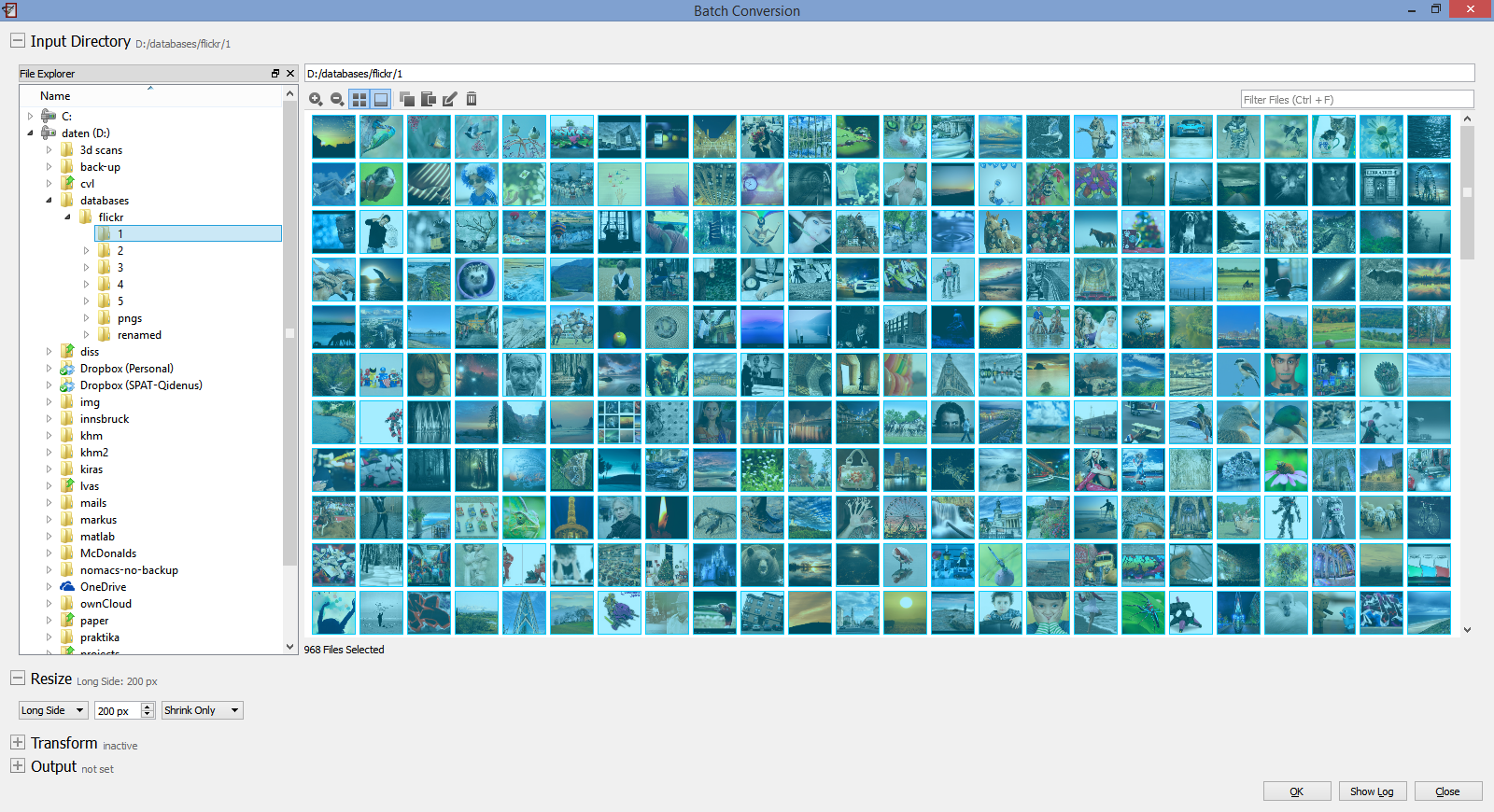Float the File Explorer panel
This screenshot has height=812, width=1494.
pos(275,74)
